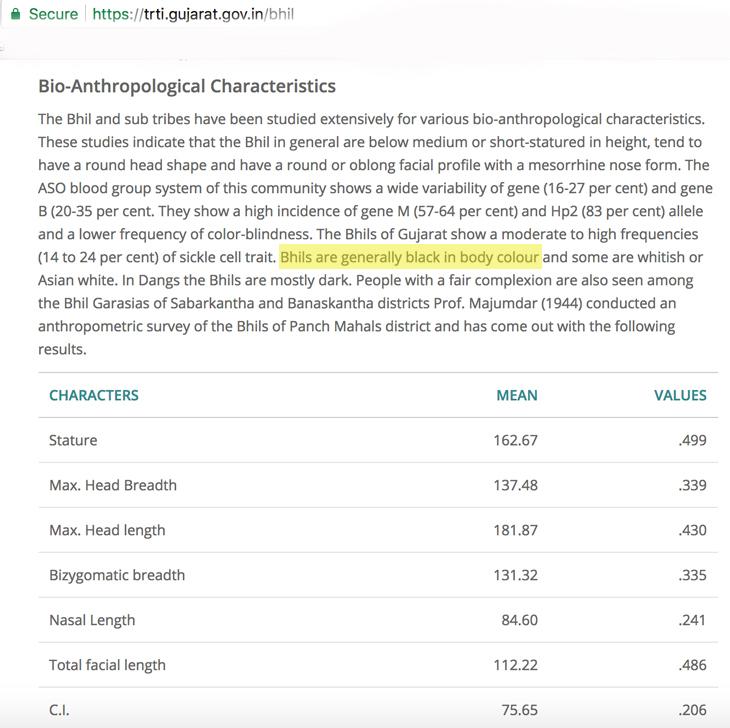Image resolution: width=730 pixels, height=728 pixels.
Task: Click the Secure label in address bar
Action: coord(53,14)
